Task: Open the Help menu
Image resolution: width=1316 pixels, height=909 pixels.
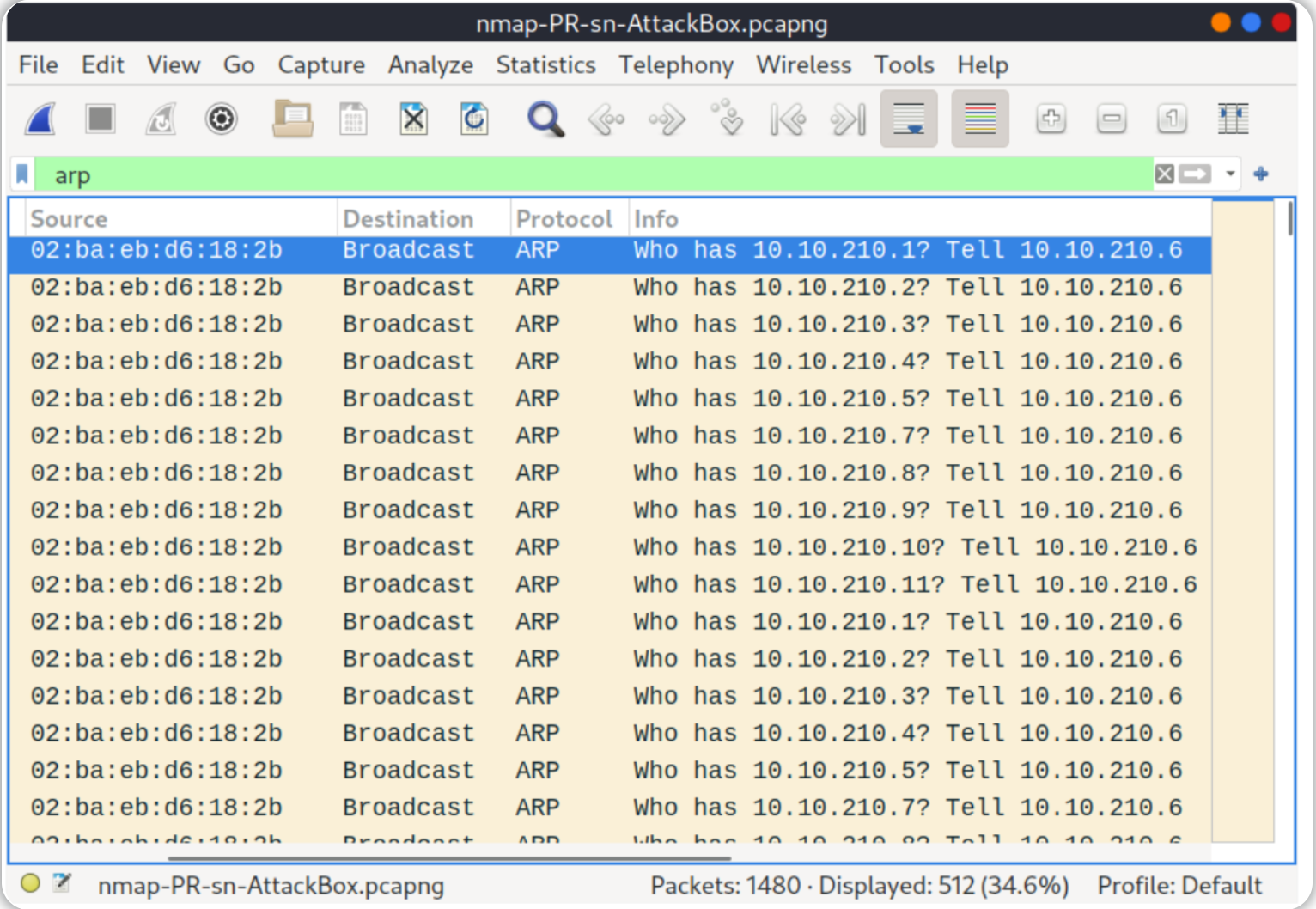Action: [x=983, y=64]
